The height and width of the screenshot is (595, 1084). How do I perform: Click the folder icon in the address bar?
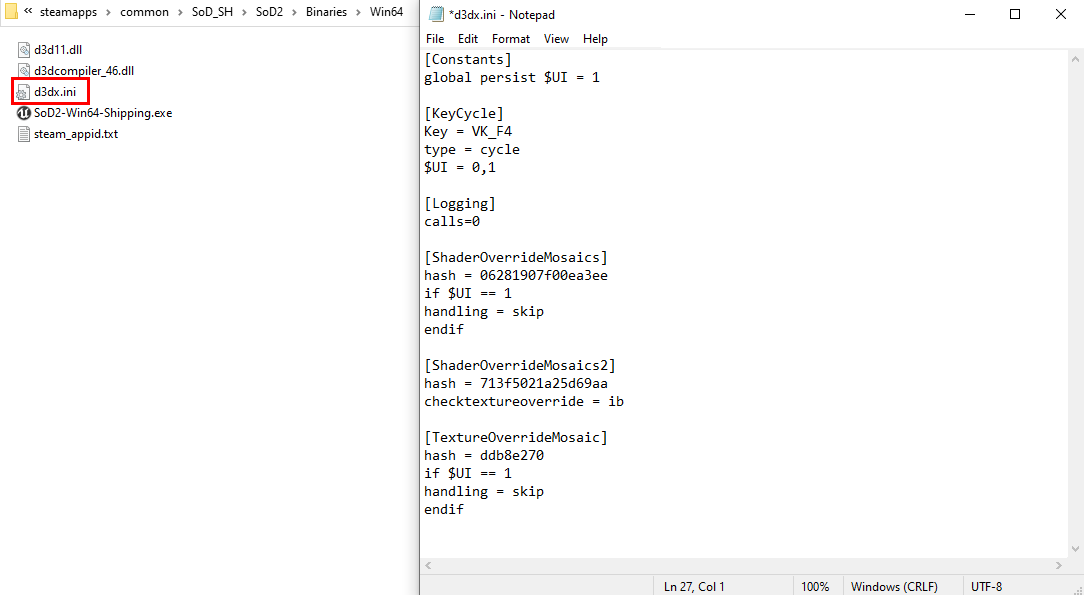11,12
